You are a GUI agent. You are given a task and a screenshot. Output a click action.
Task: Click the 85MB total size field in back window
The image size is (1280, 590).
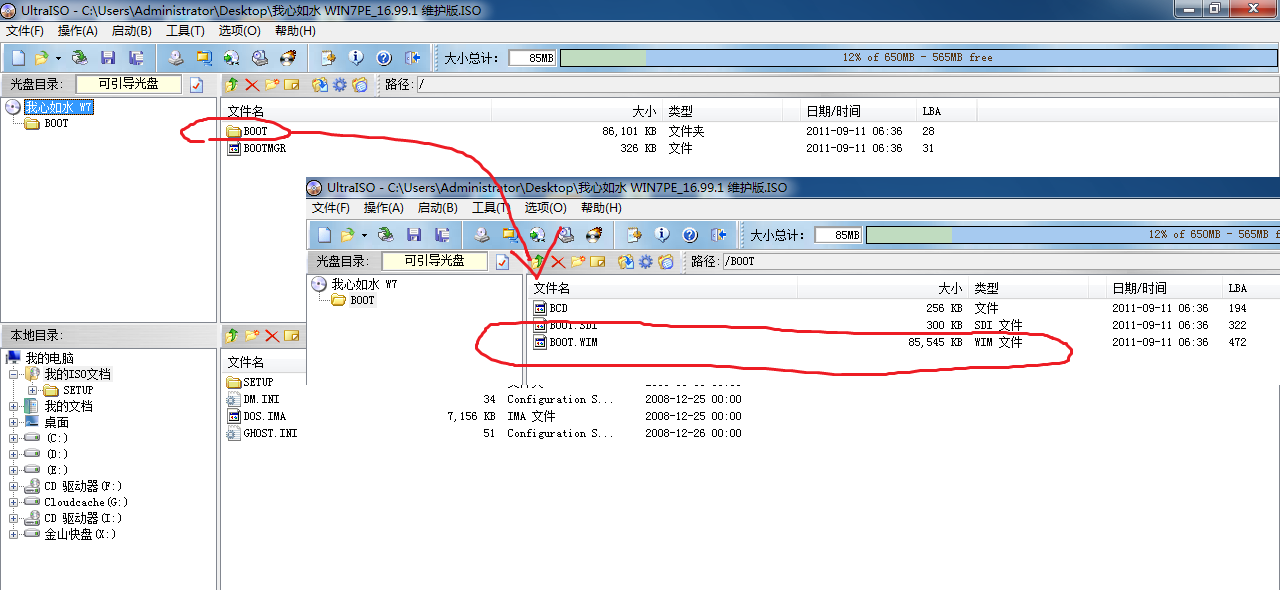pos(532,58)
